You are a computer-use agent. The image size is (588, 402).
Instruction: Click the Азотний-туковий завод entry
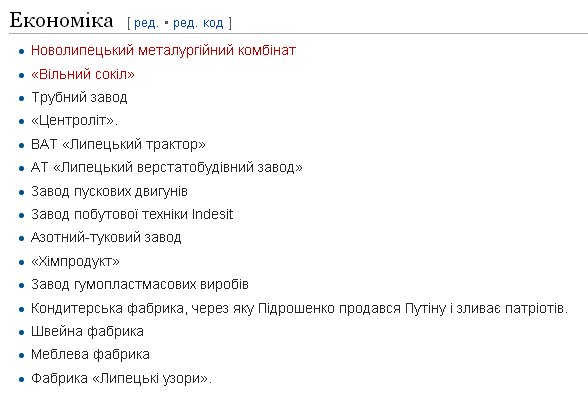tap(106, 238)
